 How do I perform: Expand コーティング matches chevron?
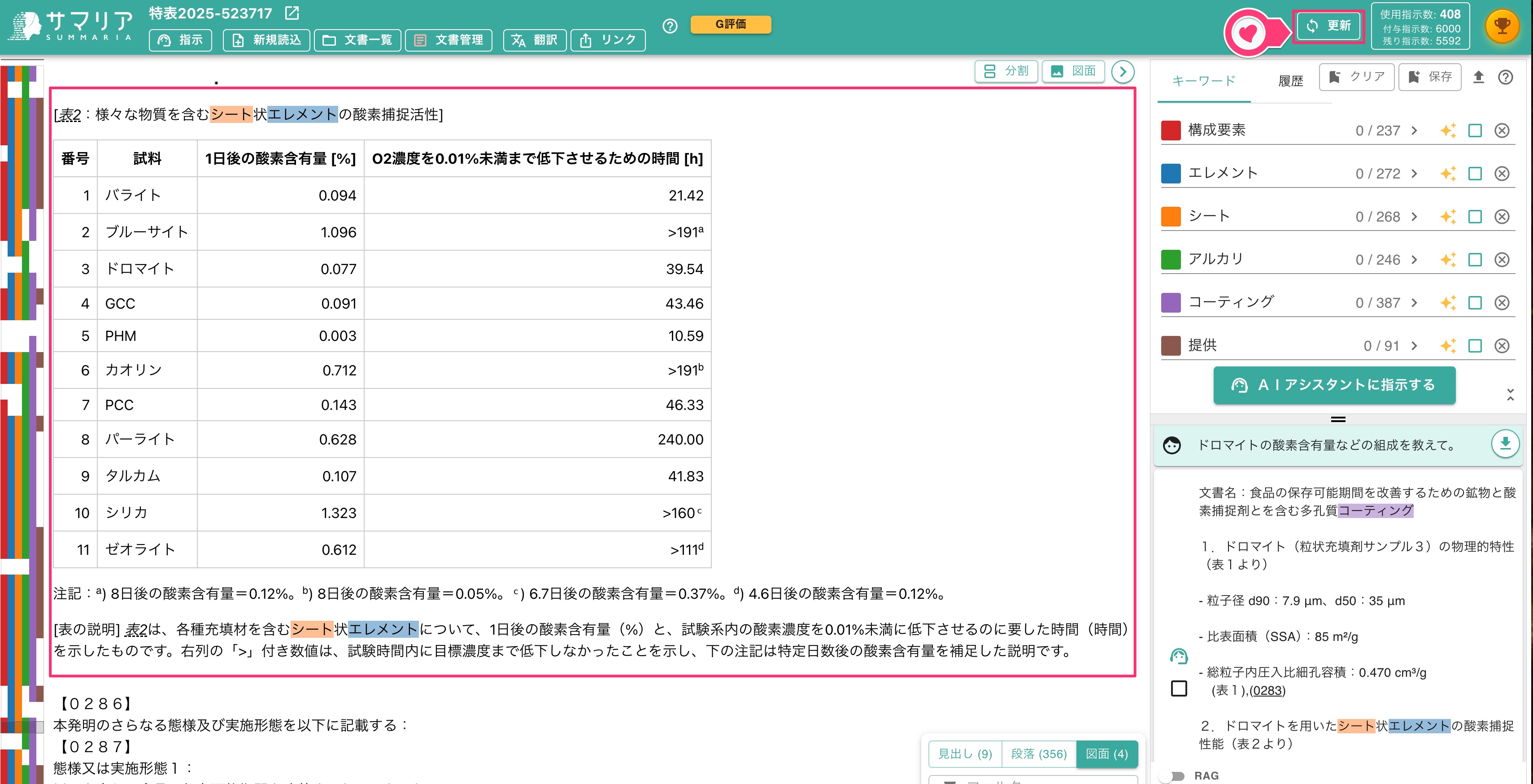[x=1415, y=302]
